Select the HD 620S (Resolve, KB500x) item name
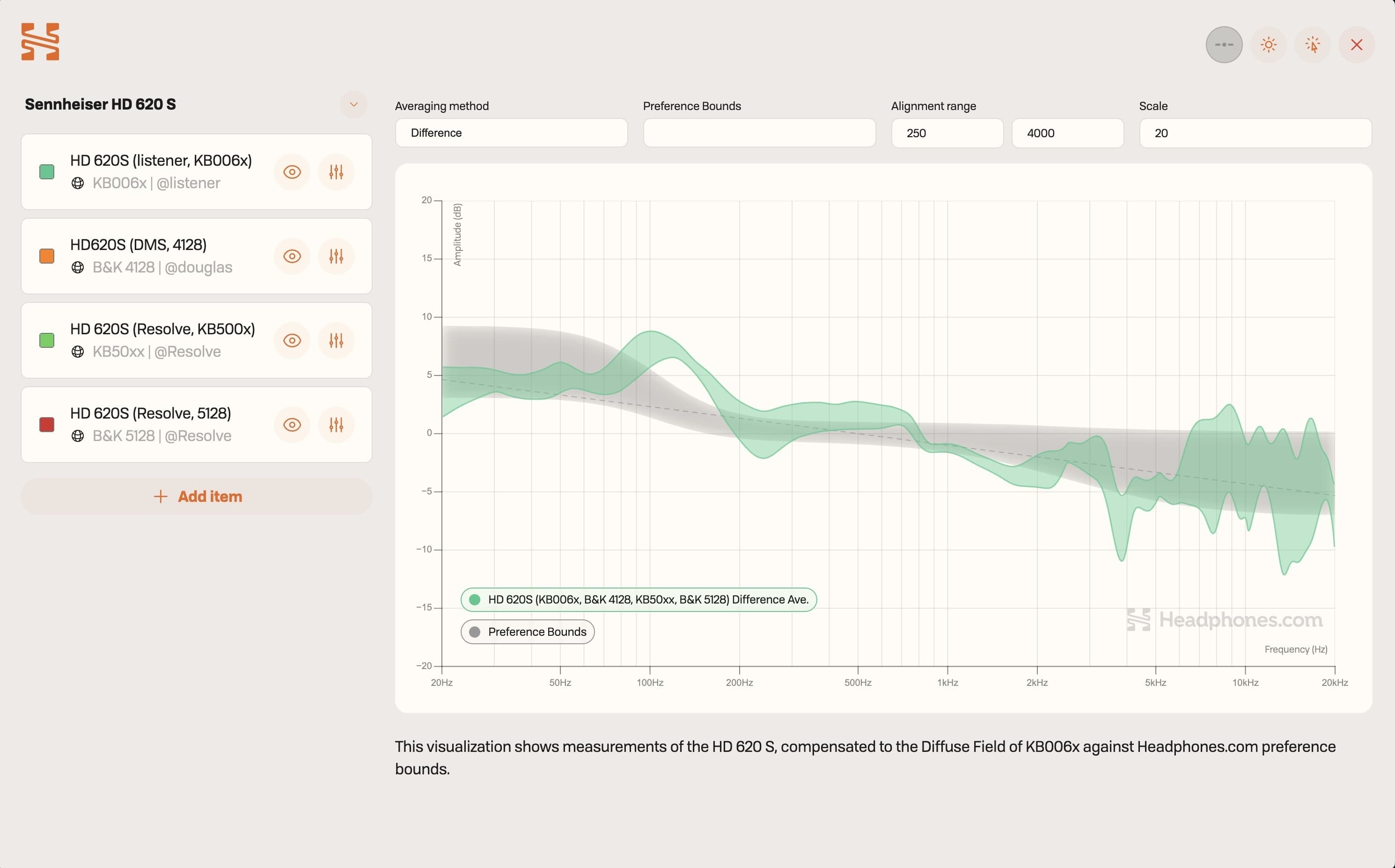Viewport: 1395px width, 868px height. tap(162, 330)
